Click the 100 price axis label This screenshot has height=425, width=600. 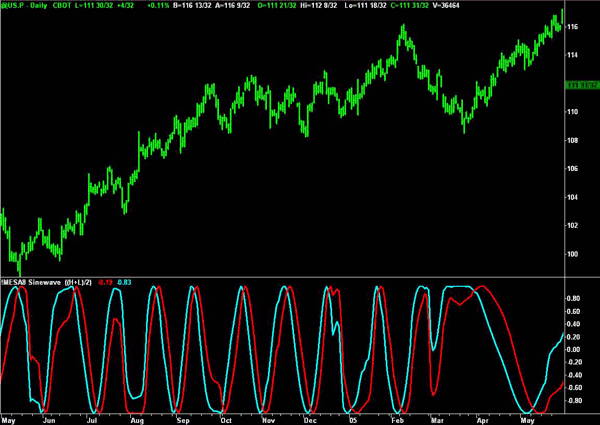click(x=573, y=254)
